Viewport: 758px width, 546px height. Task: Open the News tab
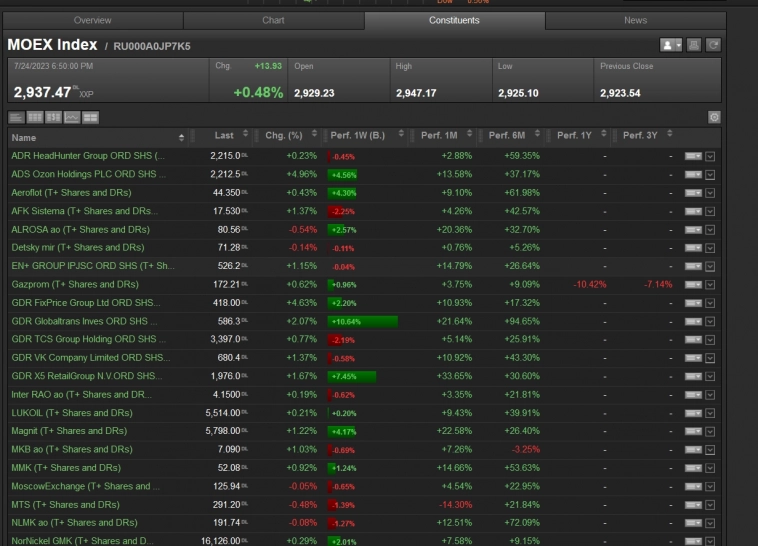click(x=635, y=20)
